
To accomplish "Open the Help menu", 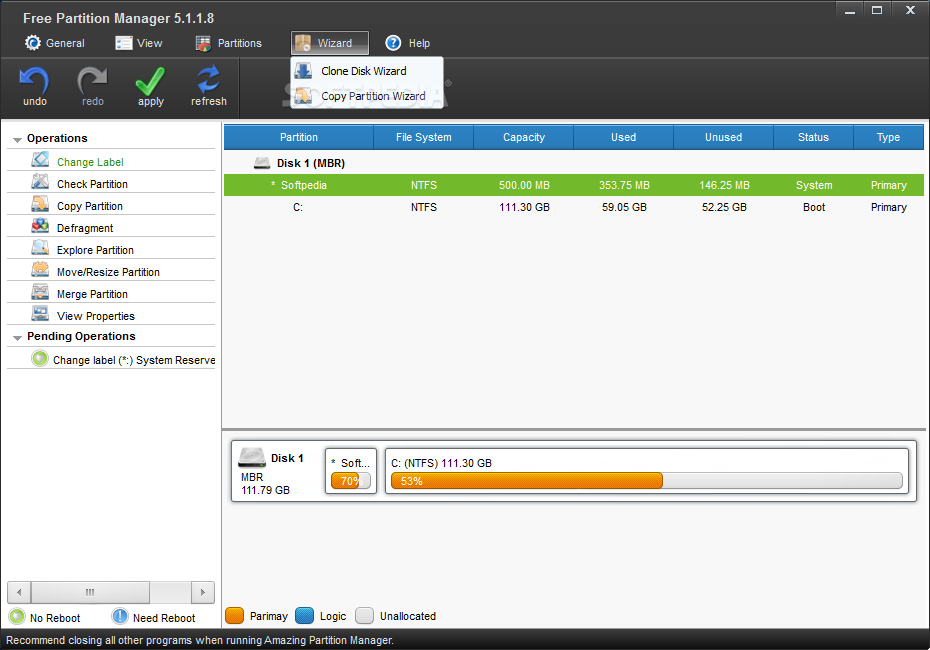I will coord(408,43).
